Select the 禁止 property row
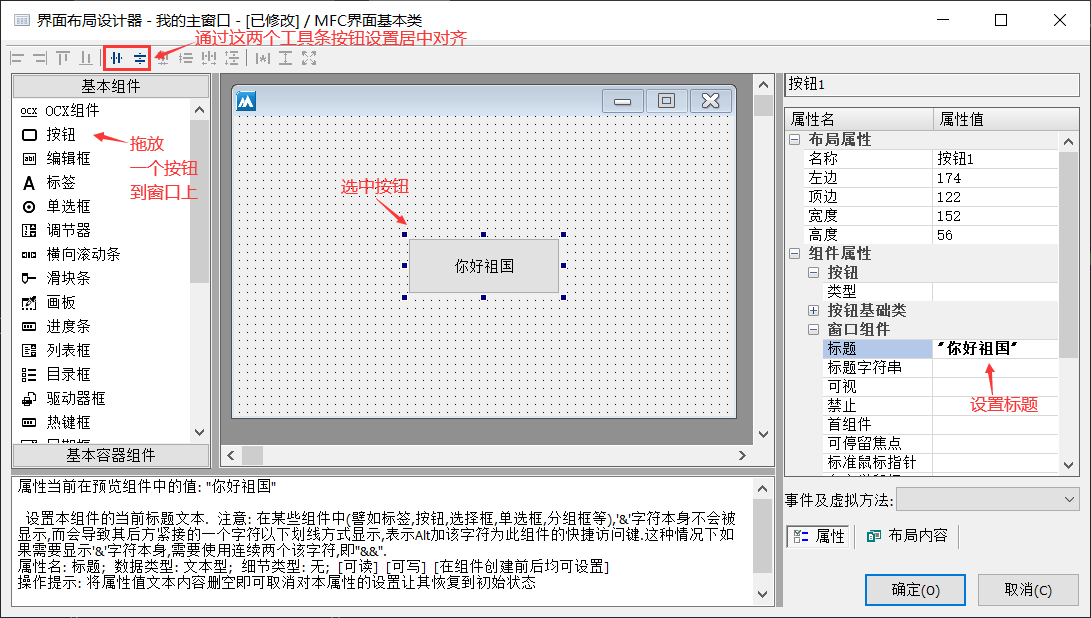1091x618 pixels. [x=940, y=406]
